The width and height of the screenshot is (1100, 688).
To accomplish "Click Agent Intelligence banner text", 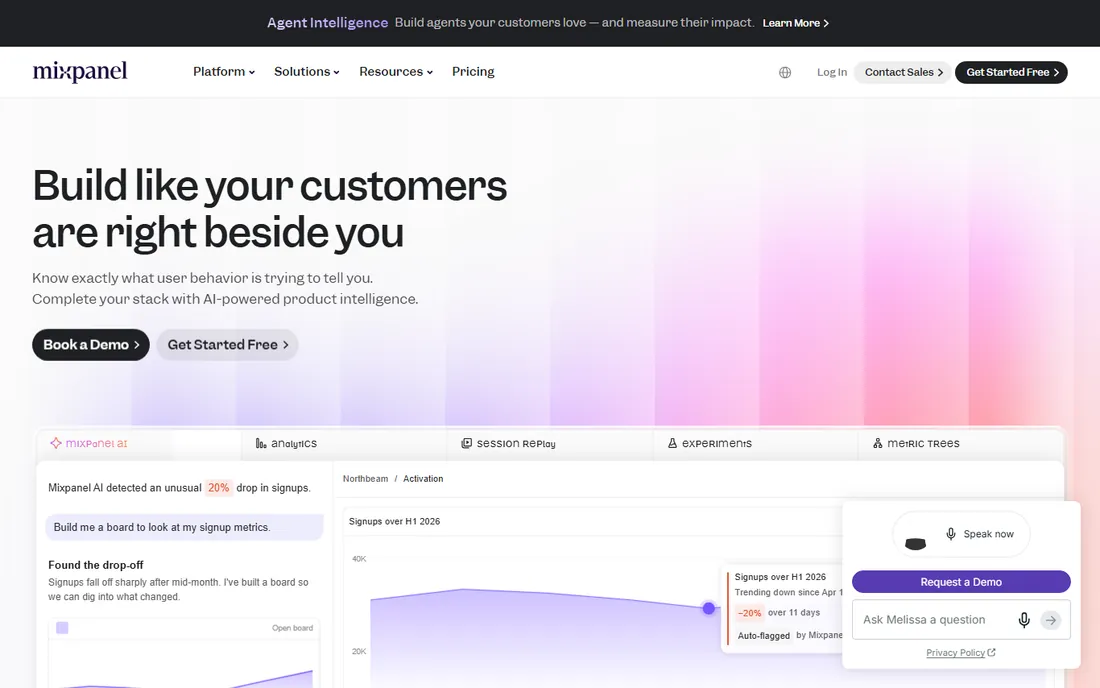I will click(328, 23).
